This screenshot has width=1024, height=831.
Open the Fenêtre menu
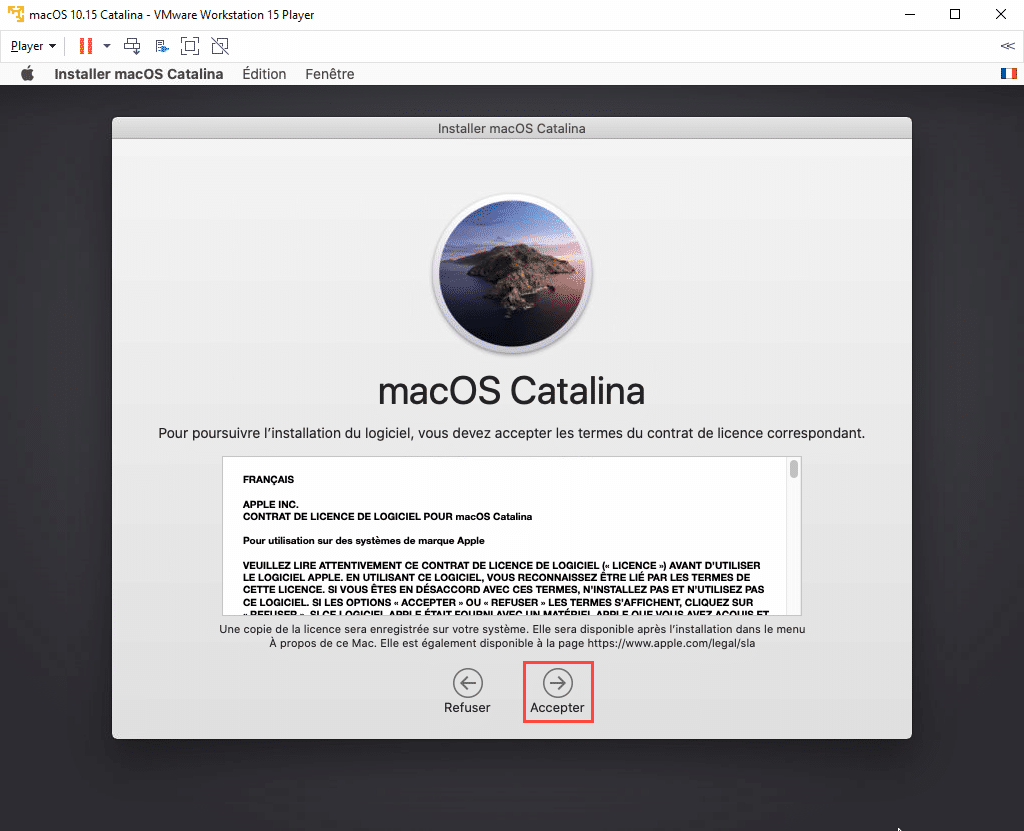click(330, 74)
